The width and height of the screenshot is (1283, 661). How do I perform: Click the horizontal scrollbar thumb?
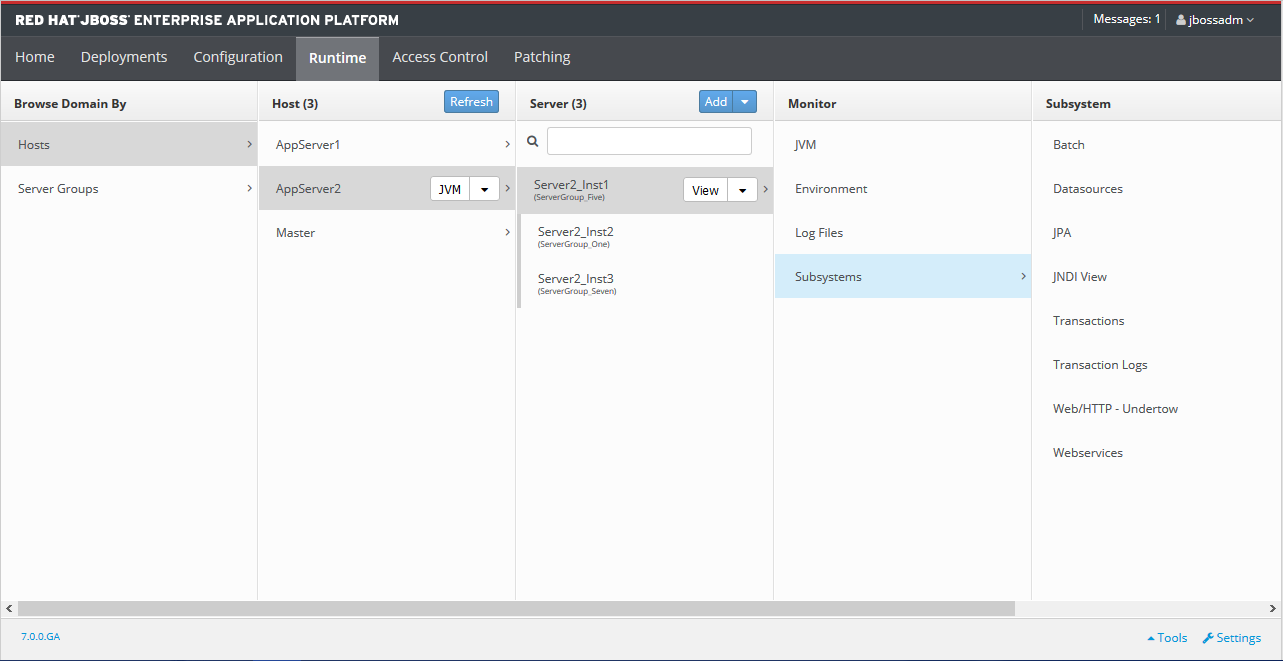point(516,608)
